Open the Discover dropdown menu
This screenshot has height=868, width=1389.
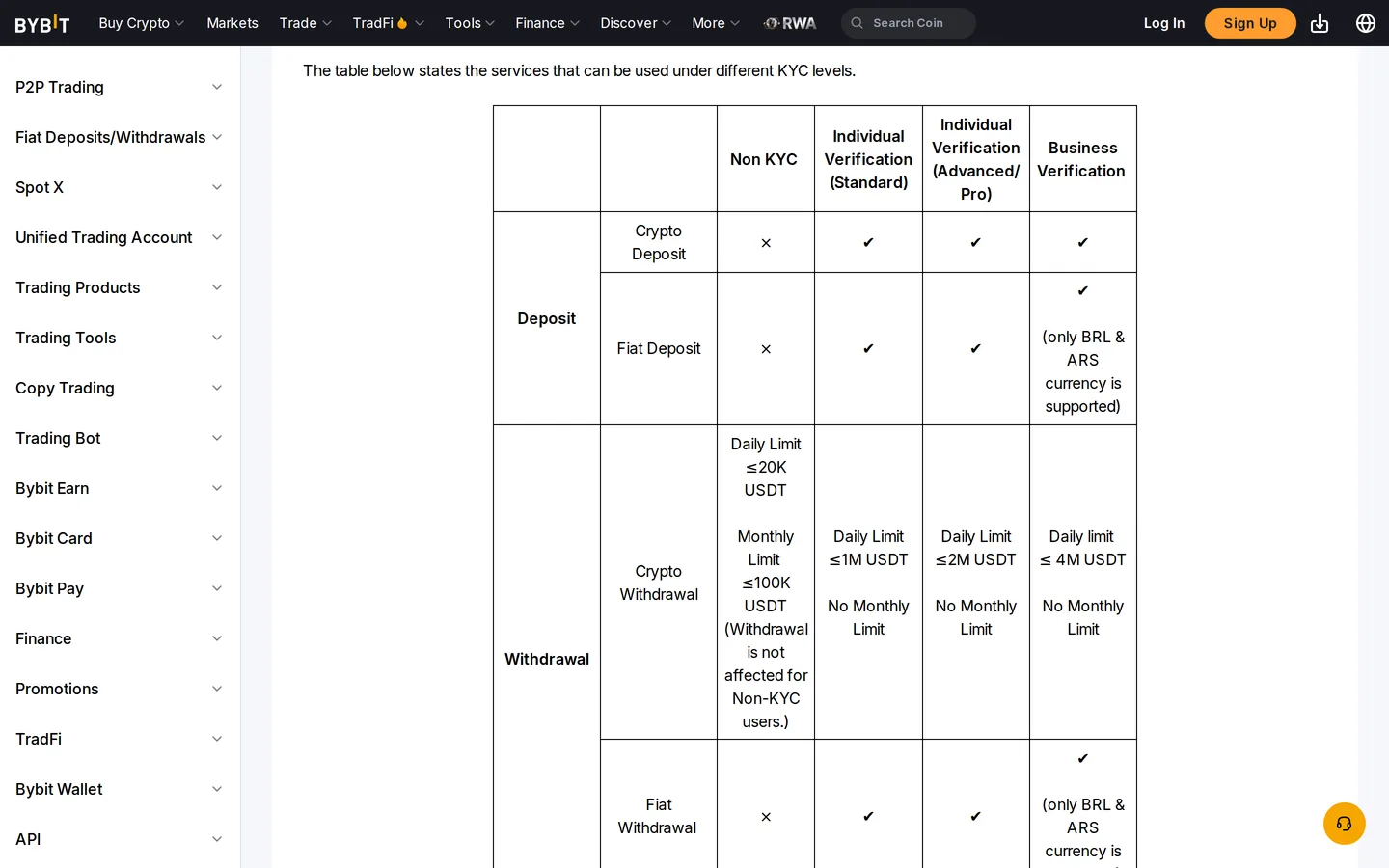click(636, 23)
